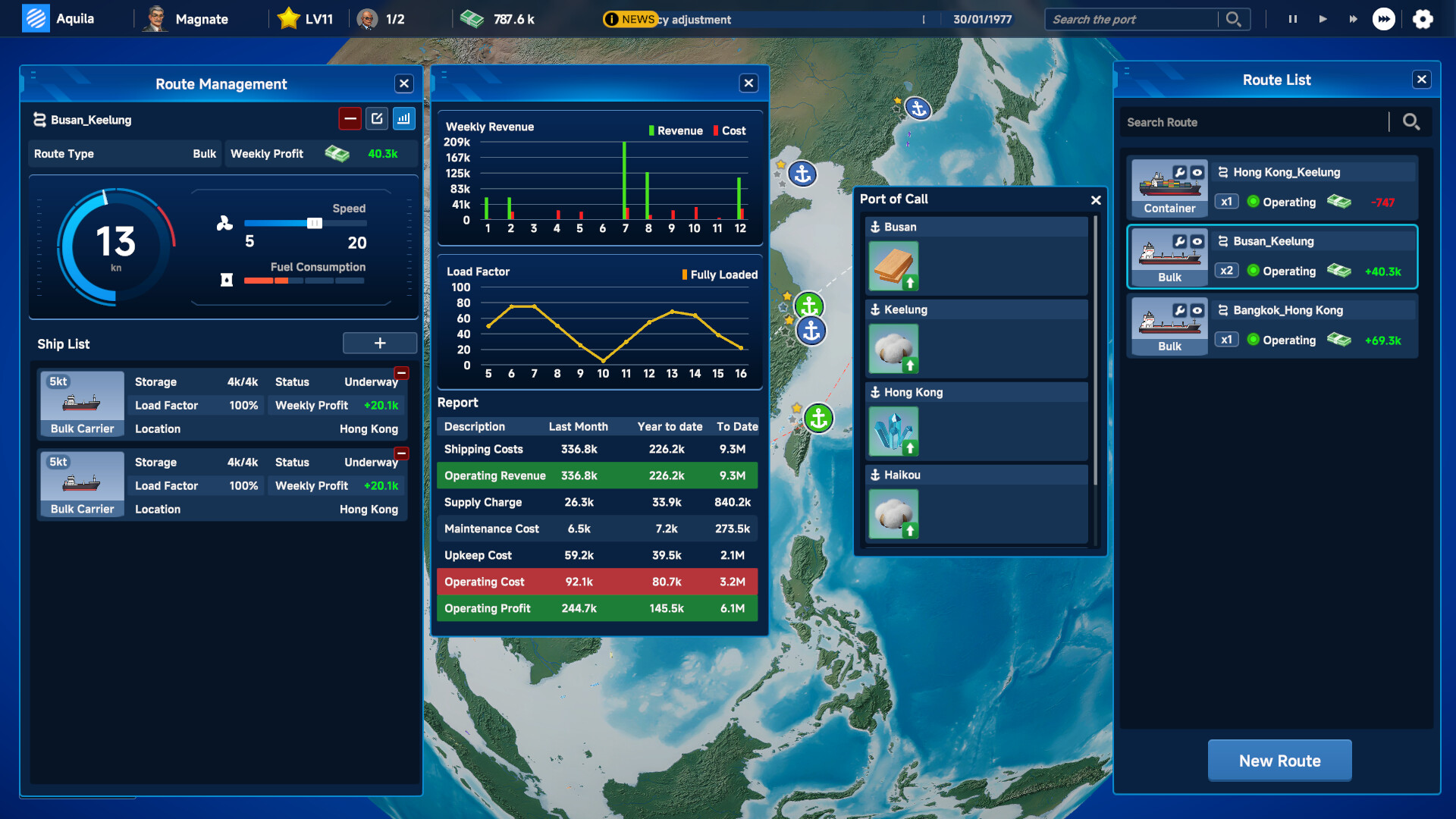Toggle the eye icon on Bangkok_Hong Kong route
The height and width of the screenshot is (819, 1456).
(1197, 311)
